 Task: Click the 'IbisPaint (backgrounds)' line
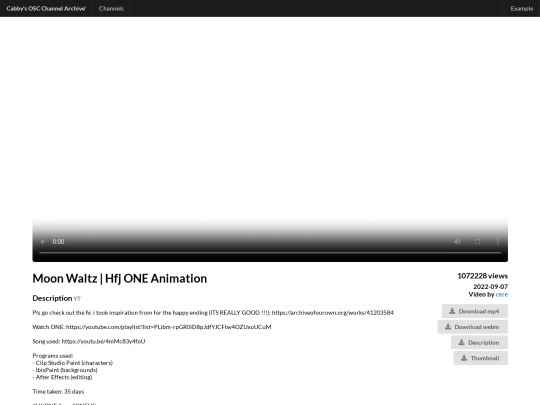[x=65, y=370]
